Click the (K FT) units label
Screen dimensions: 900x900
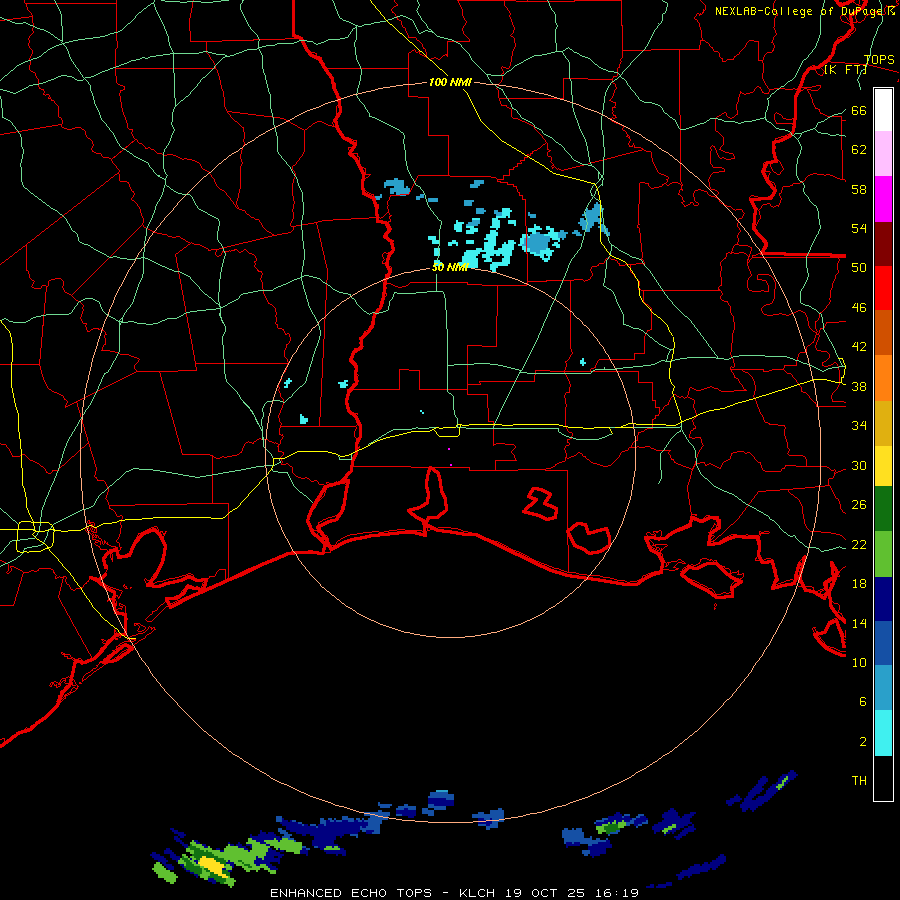(x=845, y=70)
